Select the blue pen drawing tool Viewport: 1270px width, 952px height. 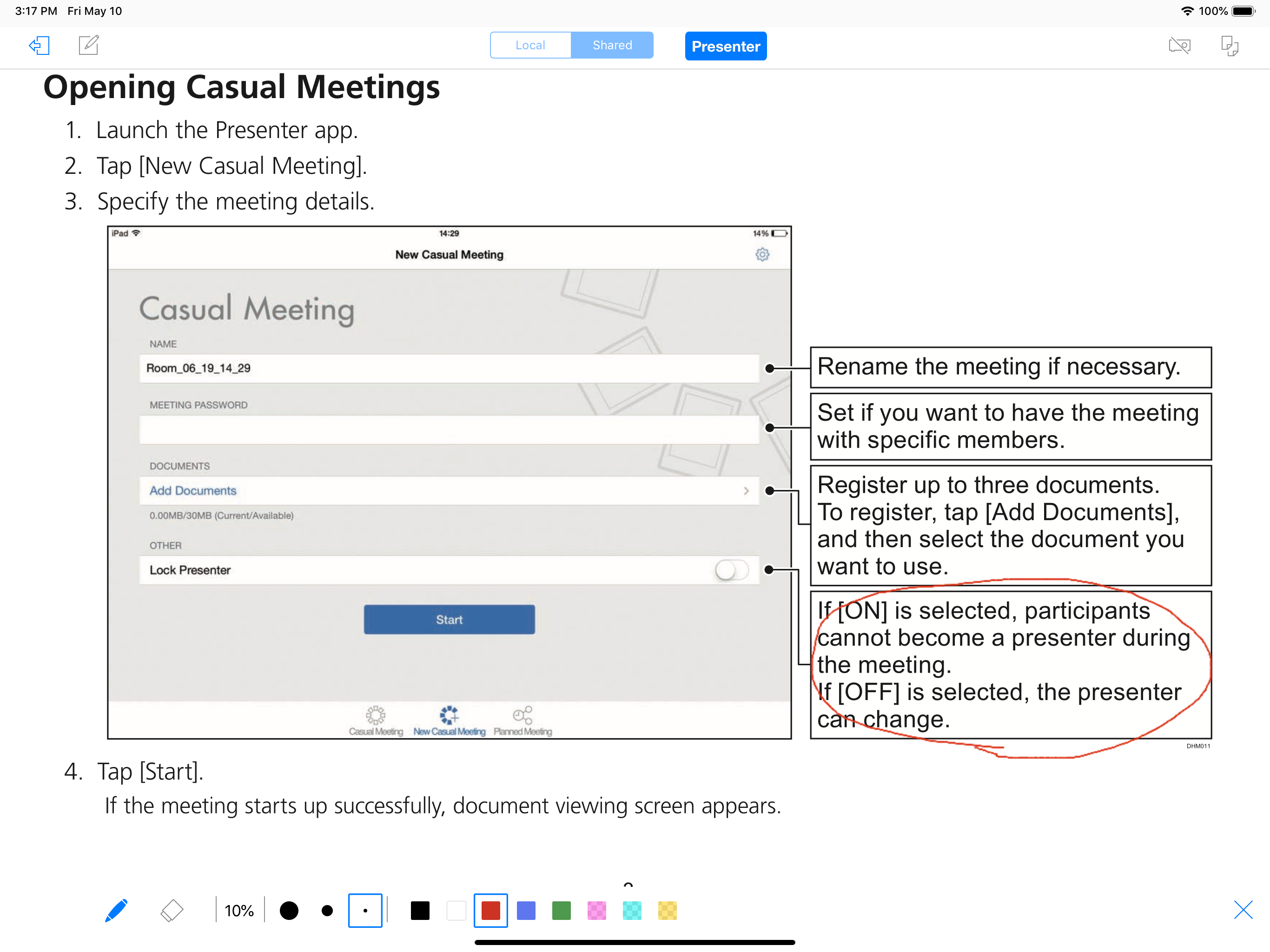tap(117, 911)
